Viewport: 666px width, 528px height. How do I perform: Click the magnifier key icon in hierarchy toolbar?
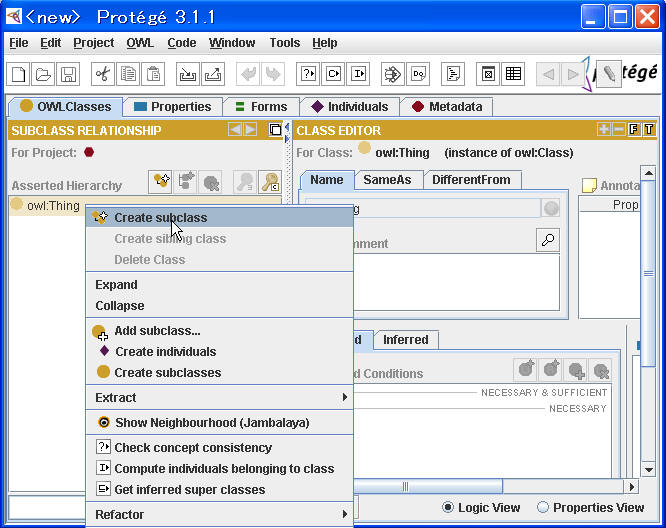click(x=270, y=181)
